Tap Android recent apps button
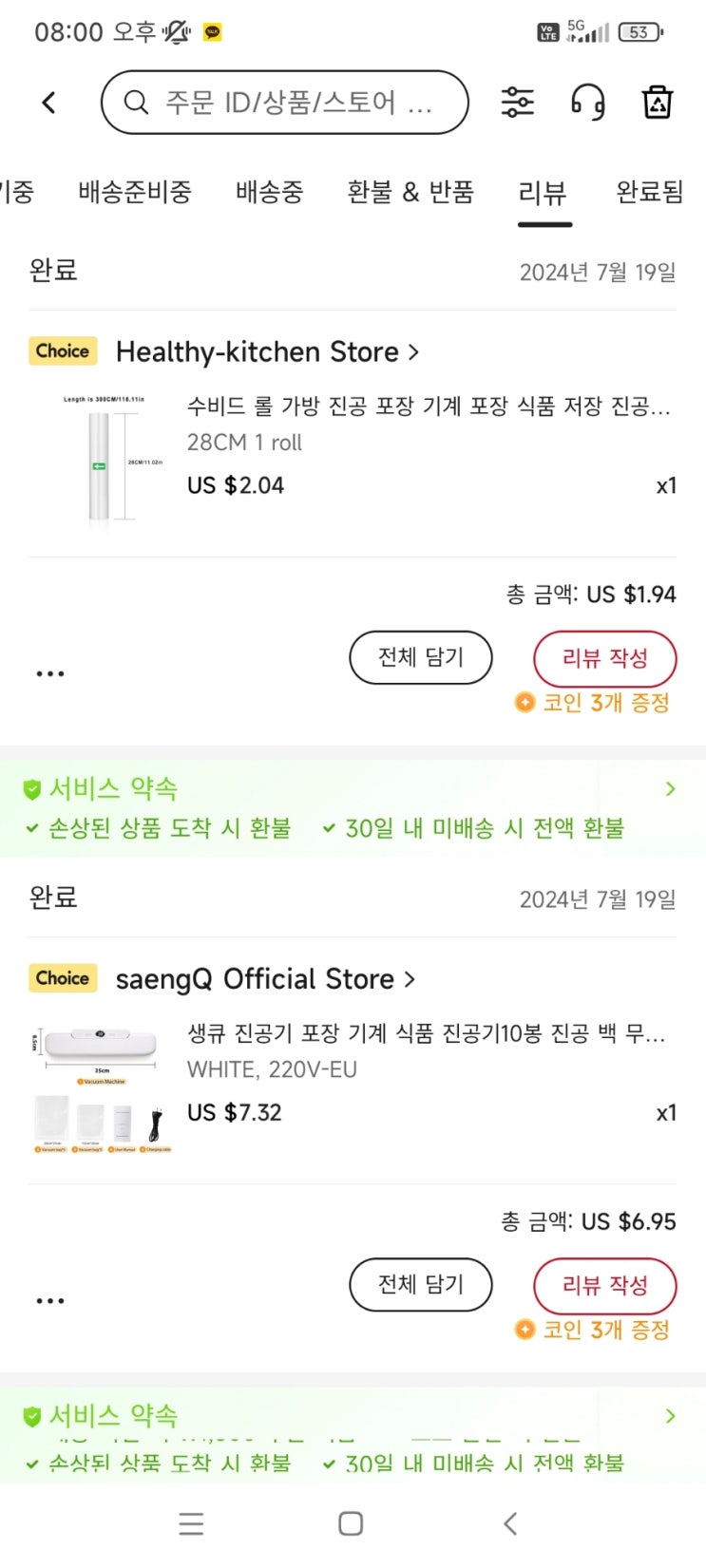Image resolution: width=706 pixels, height=1568 pixels. [191, 1523]
